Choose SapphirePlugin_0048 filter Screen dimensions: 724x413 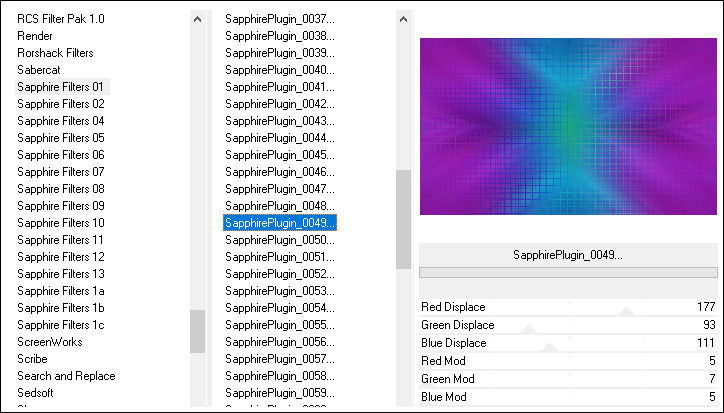[x=280, y=206]
